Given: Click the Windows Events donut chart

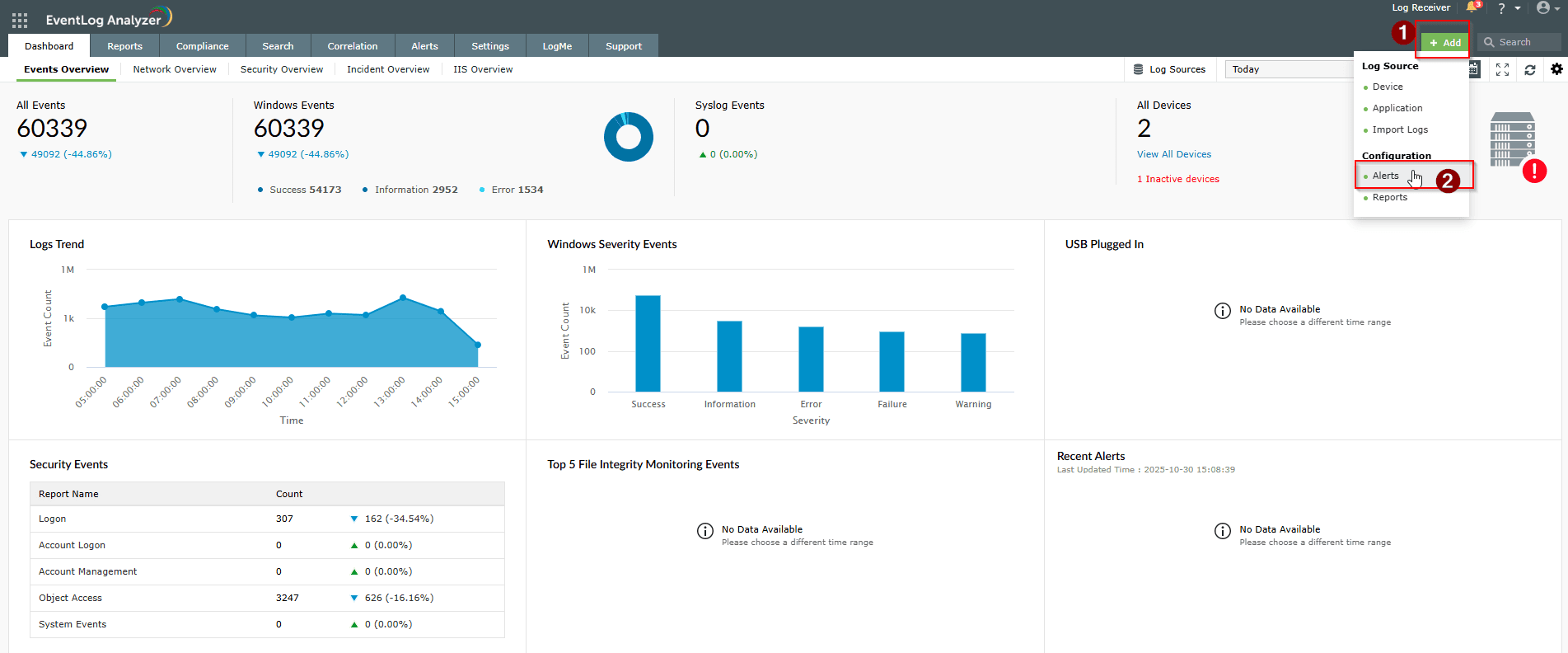Looking at the screenshot, I should (628, 137).
